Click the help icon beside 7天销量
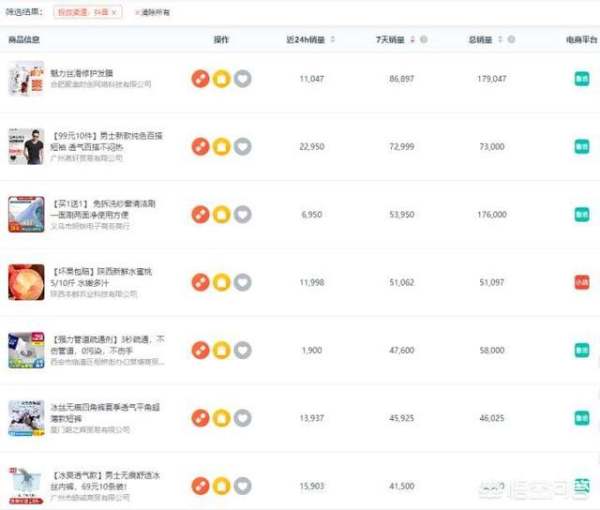Screen dimensions: 600x510 tap(424, 40)
